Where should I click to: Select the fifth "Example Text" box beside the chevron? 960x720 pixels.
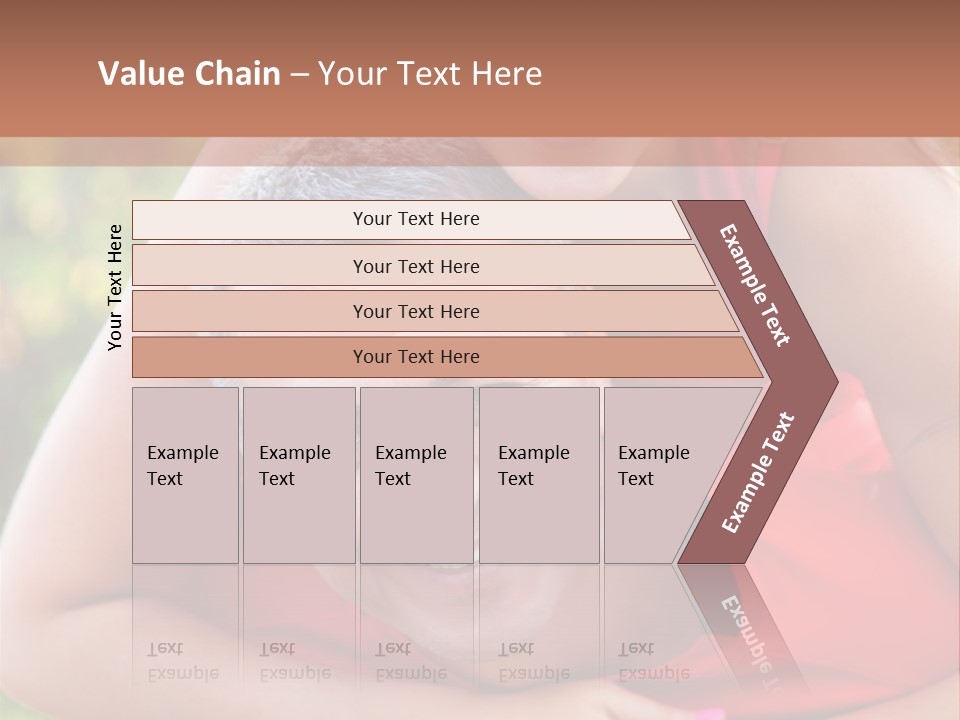coord(655,466)
